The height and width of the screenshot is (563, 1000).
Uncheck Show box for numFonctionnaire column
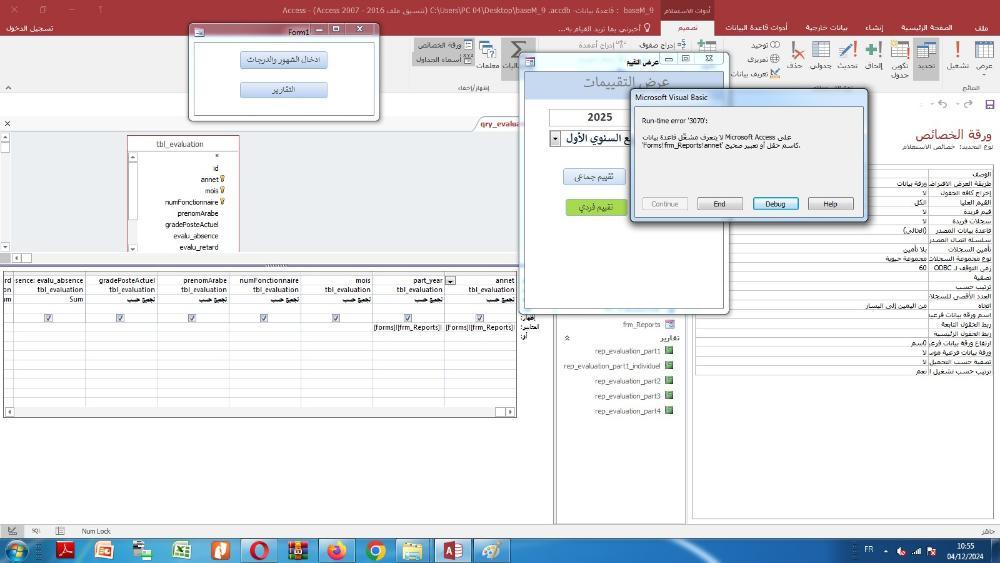[x=263, y=318]
